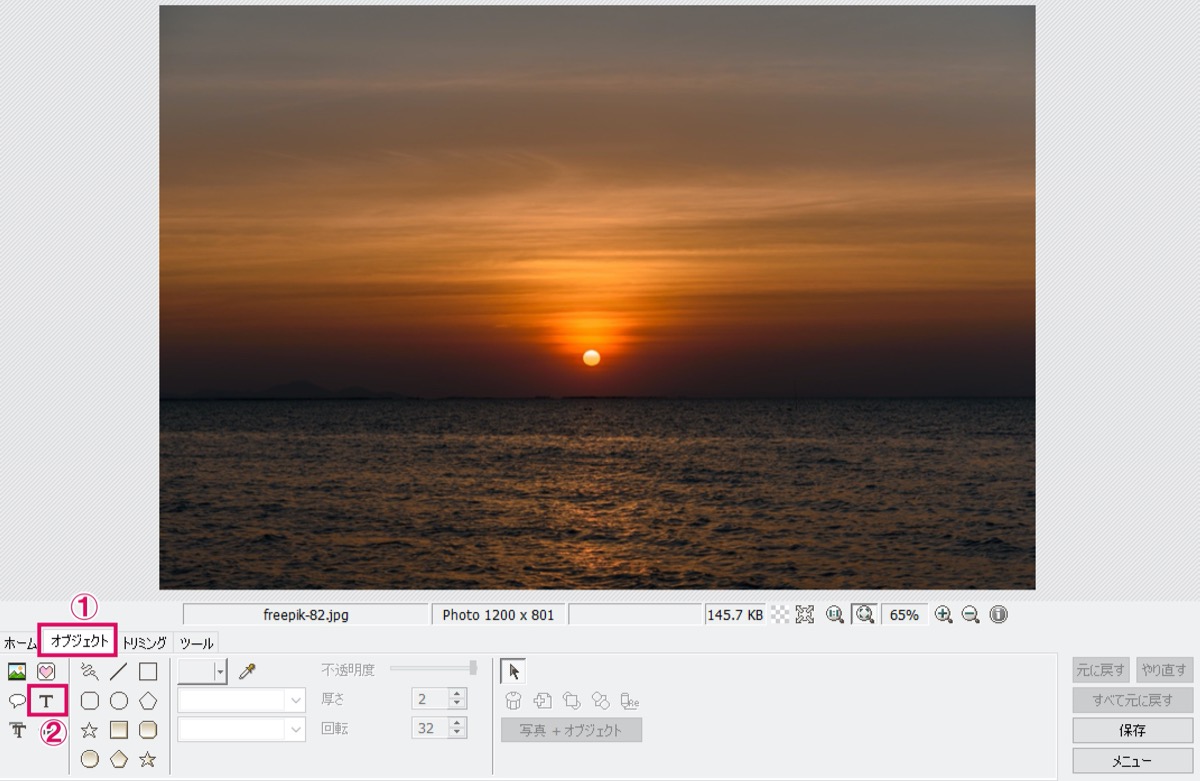Image resolution: width=1200 pixels, height=781 pixels.
Task: Open the heart clipart icon
Action: (x=46, y=672)
